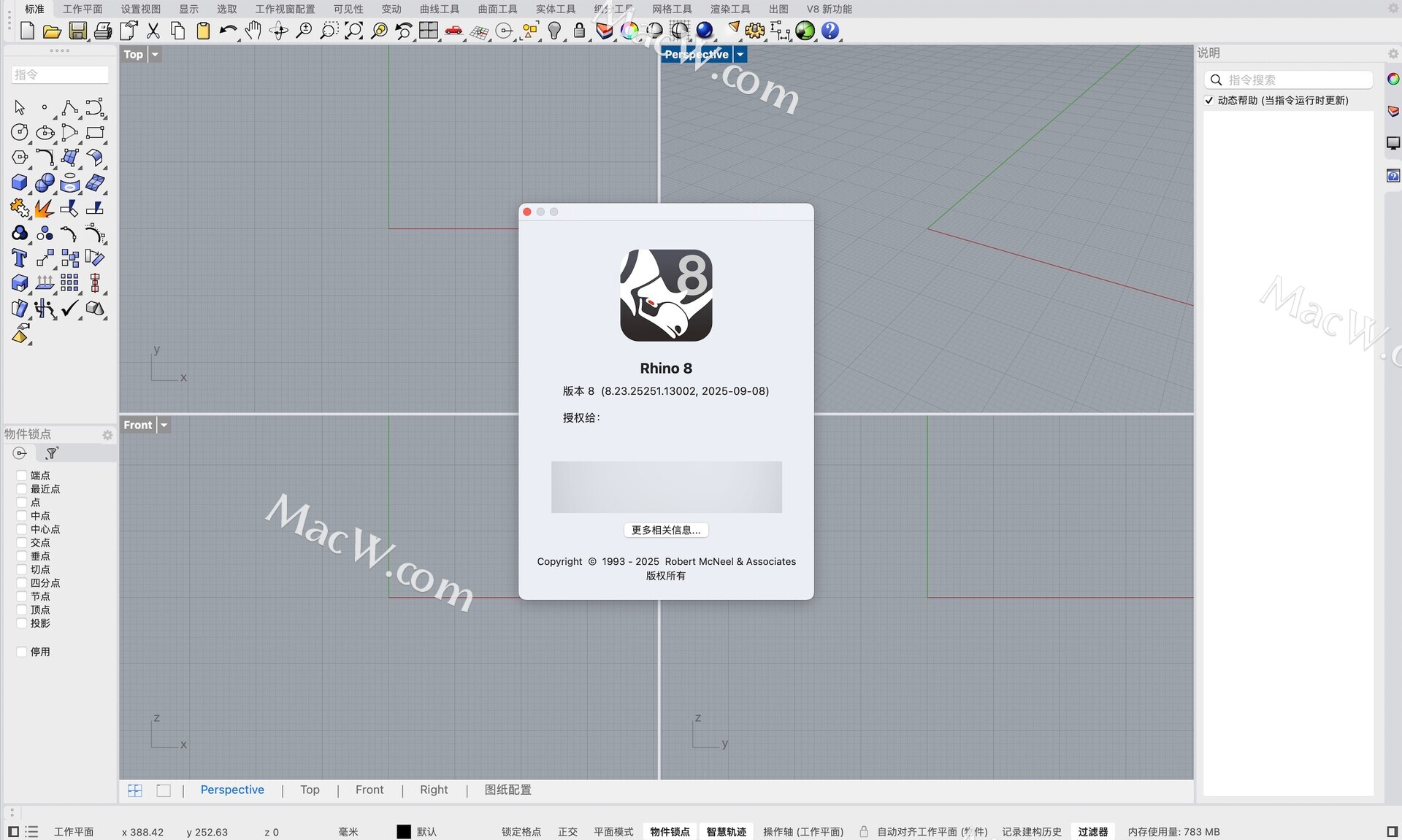Open the 图纸配置 tab at bottom
Screen dimensions: 1402x840
click(508, 790)
